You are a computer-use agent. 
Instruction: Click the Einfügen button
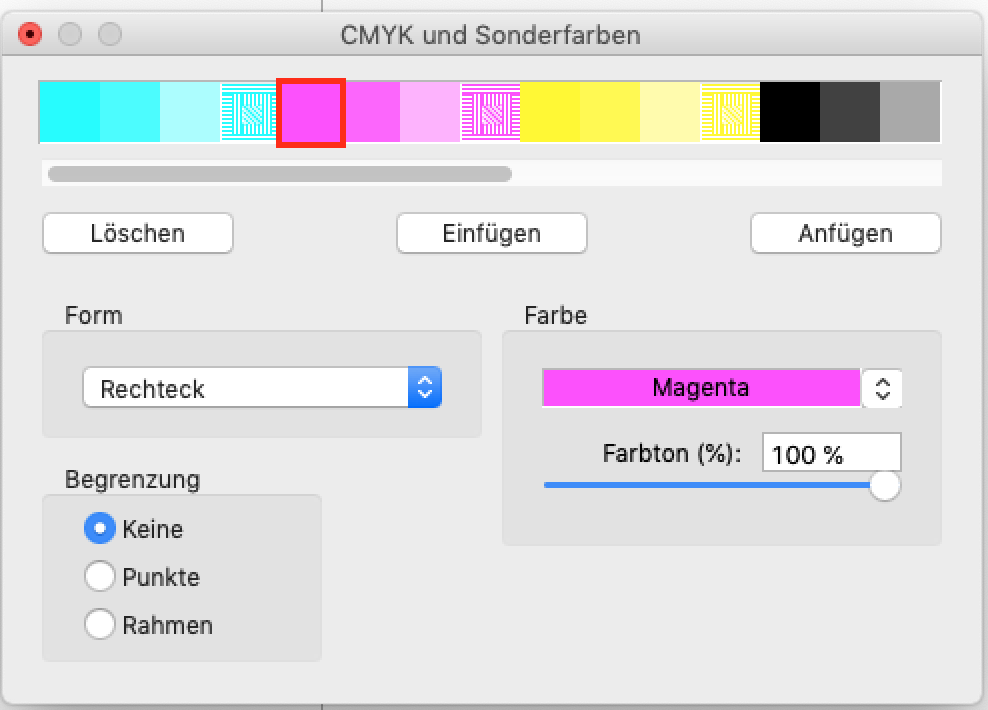492,233
